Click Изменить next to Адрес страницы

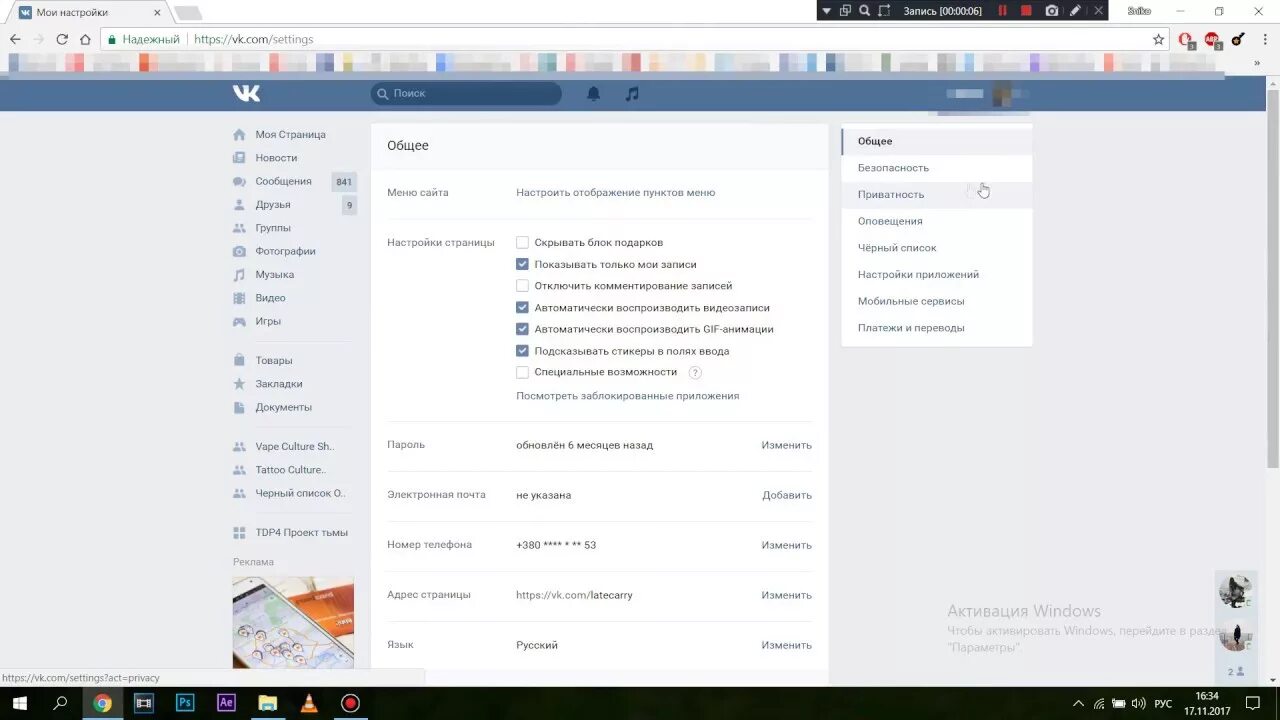point(786,595)
